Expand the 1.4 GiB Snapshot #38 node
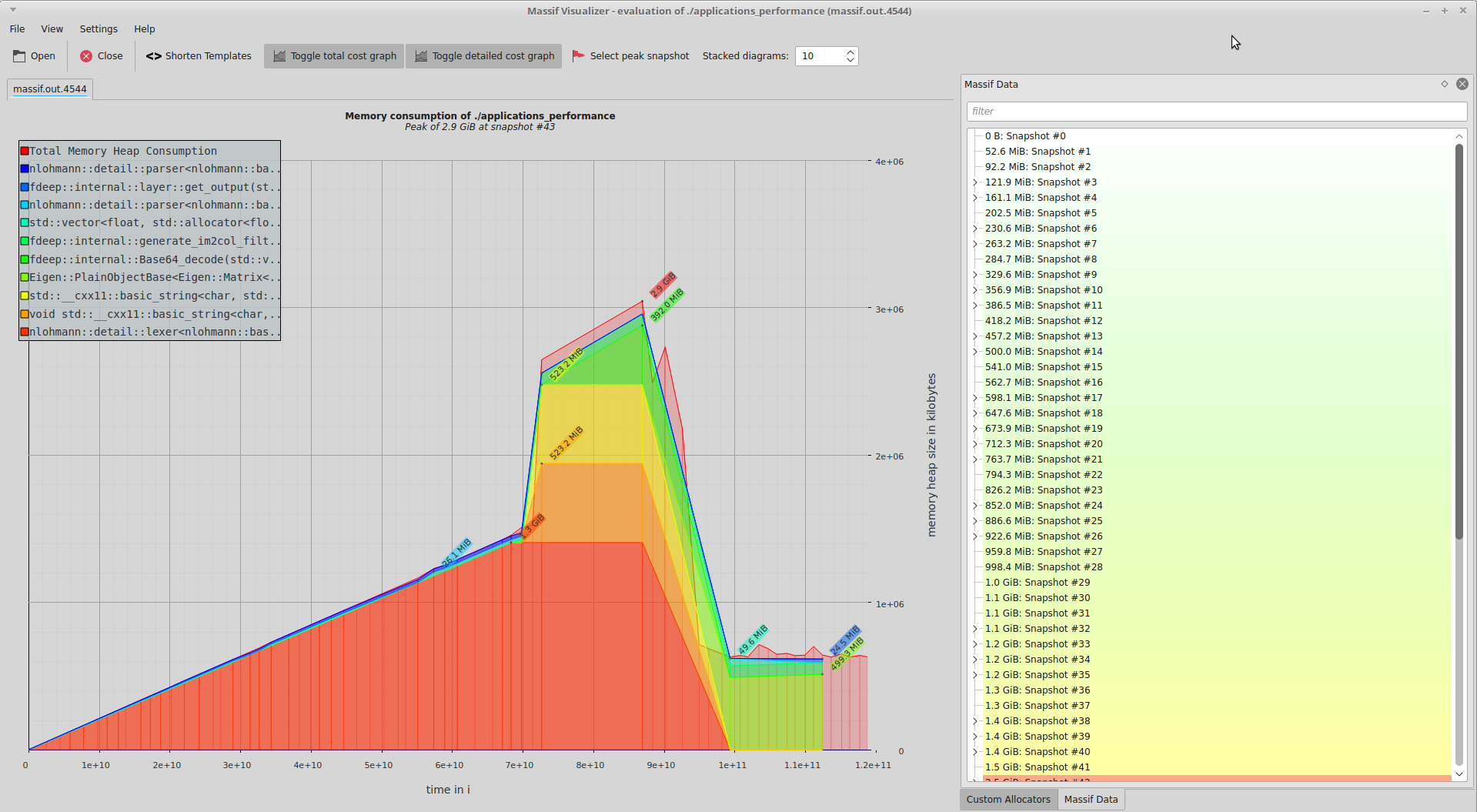1477x812 pixels. (975, 721)
